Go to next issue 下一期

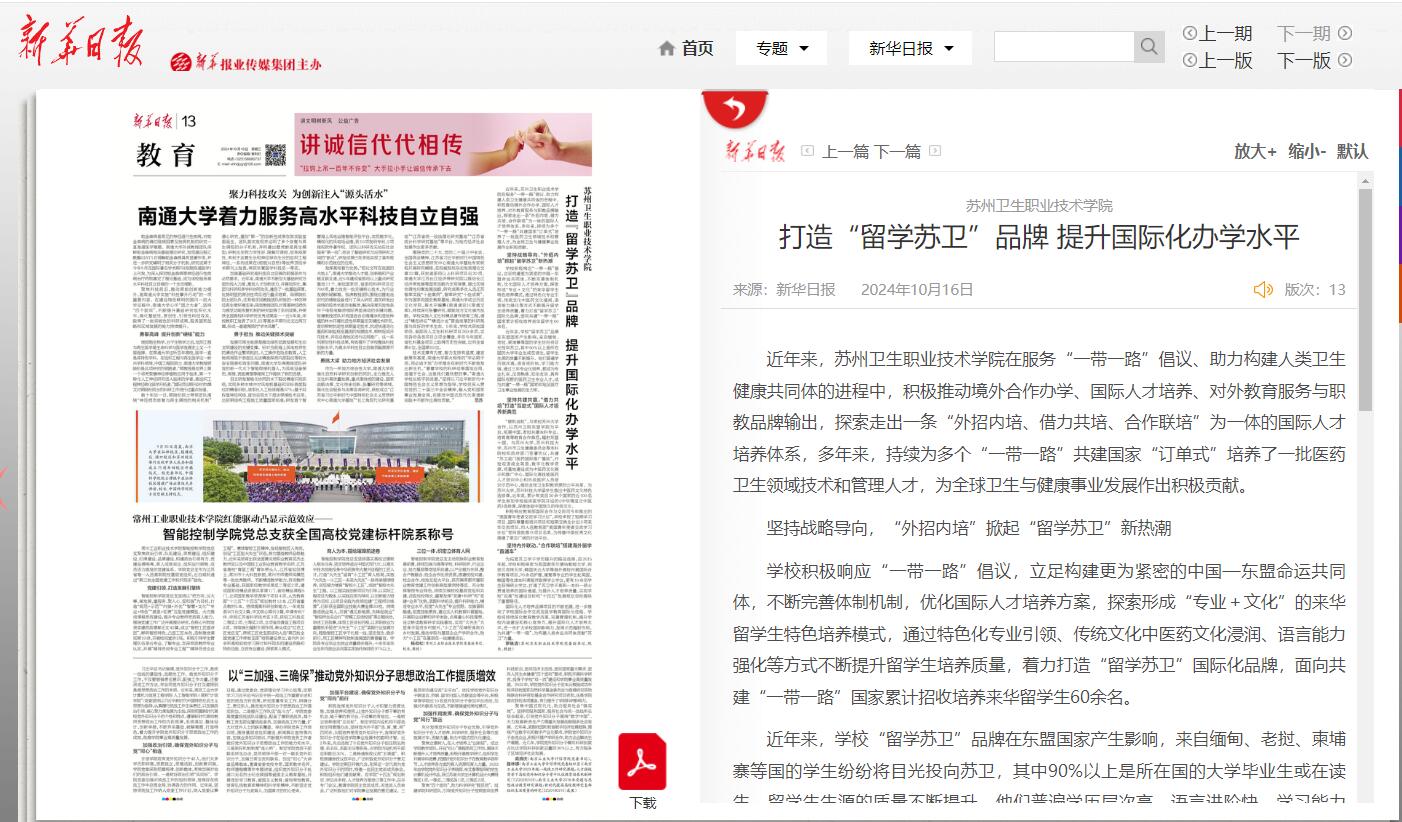(x=1304, y=33)
